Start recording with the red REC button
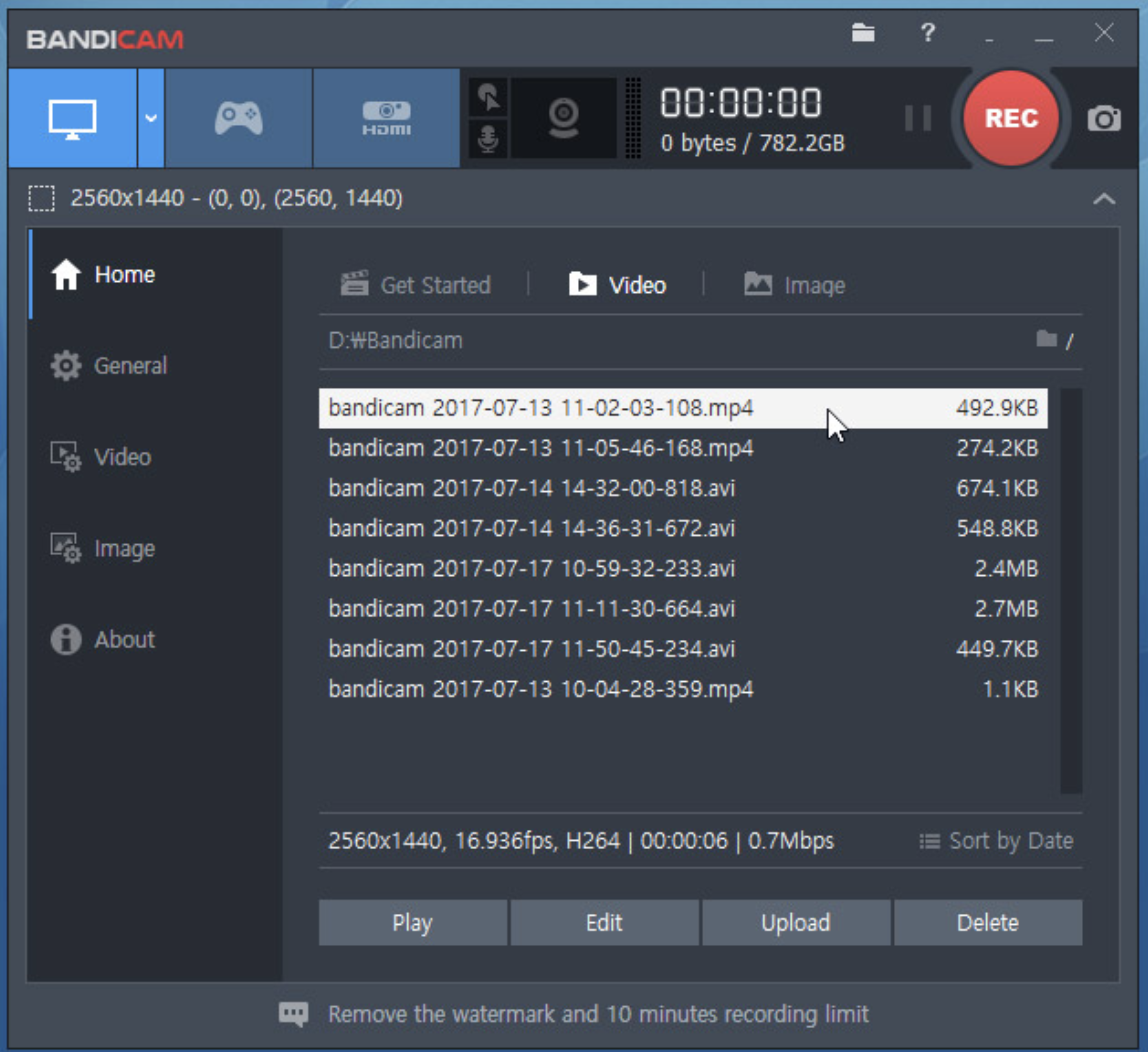This screenshot has width=1148, height=1052. click(x=1011, y=118)
